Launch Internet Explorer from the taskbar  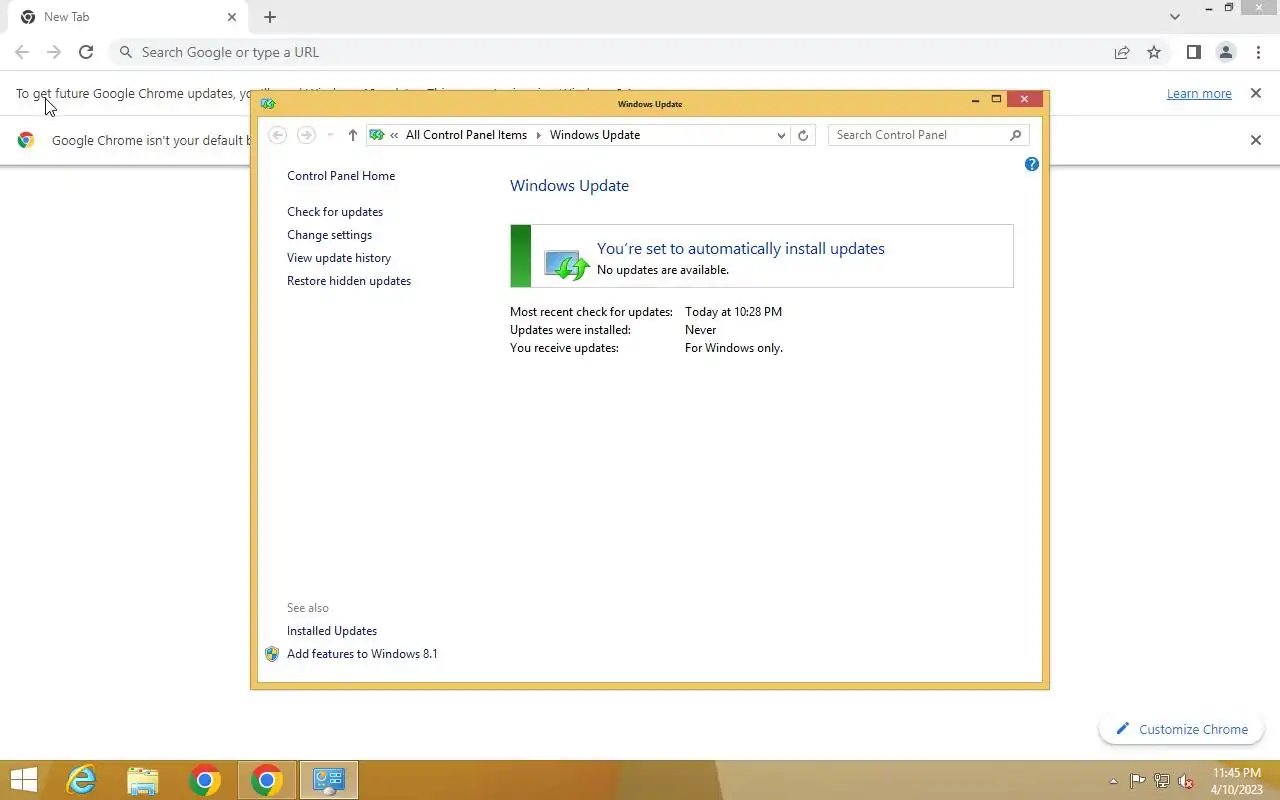[81, 780]
